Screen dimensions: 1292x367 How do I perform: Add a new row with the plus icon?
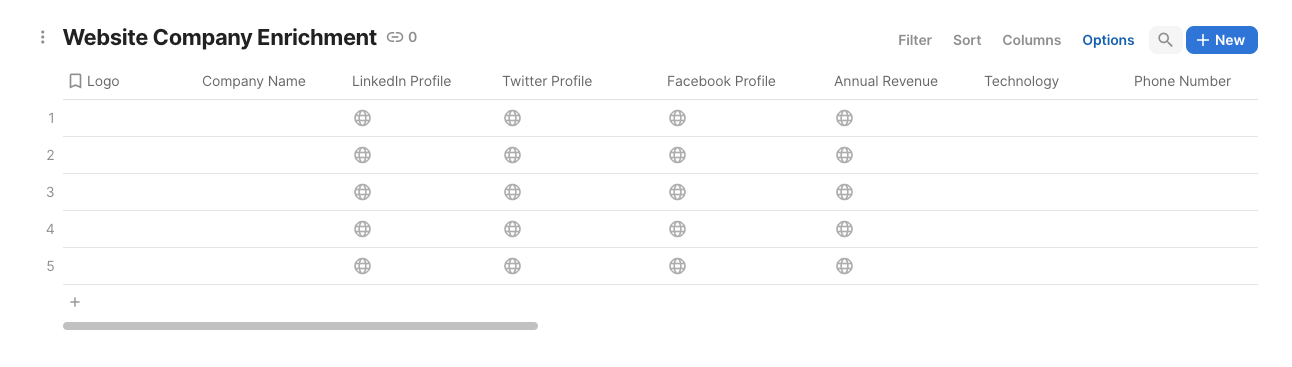75,302
